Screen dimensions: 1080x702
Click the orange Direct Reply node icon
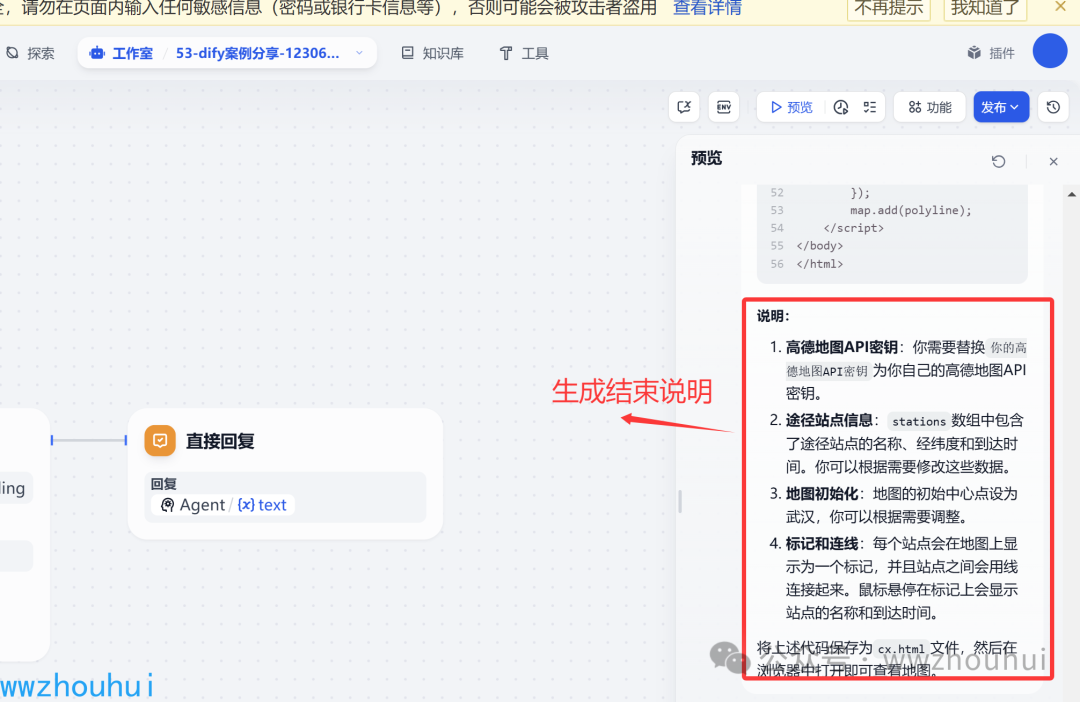160,441
